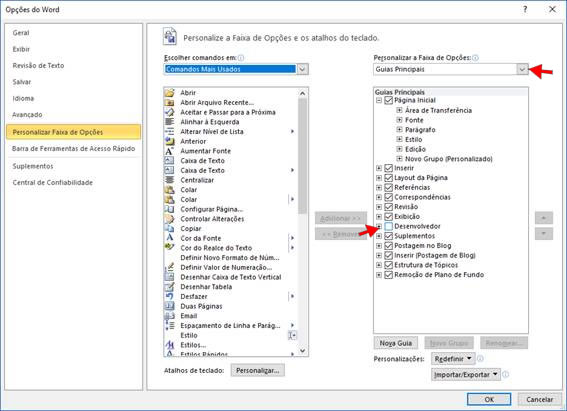
Task: Open the Avançado options category
Action: point(27,115)
